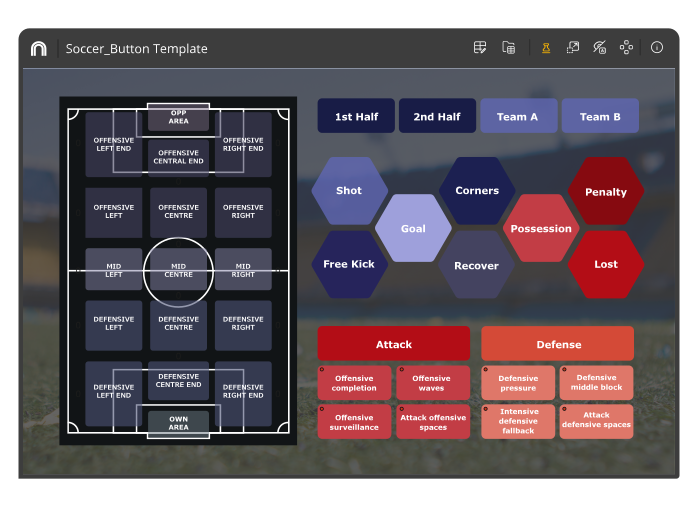The image size is (698, 507).
Task: Select the Defensive Centre zone
Action: 179,325
